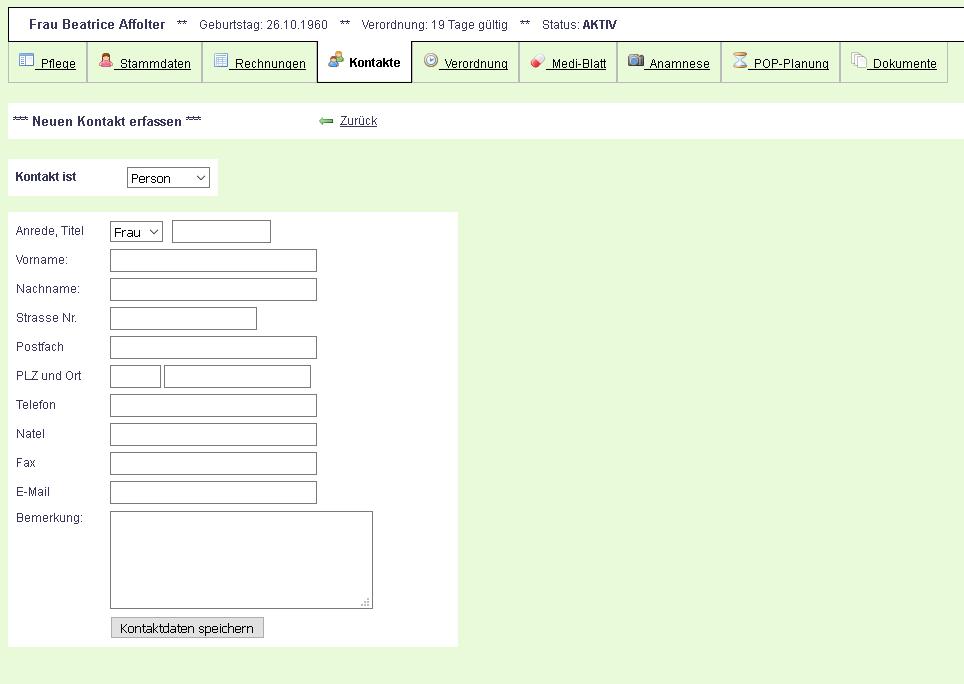Click the Verordnung clock icon
The width and height of the screenshot is (964, 684).
(x=431, y=61)
